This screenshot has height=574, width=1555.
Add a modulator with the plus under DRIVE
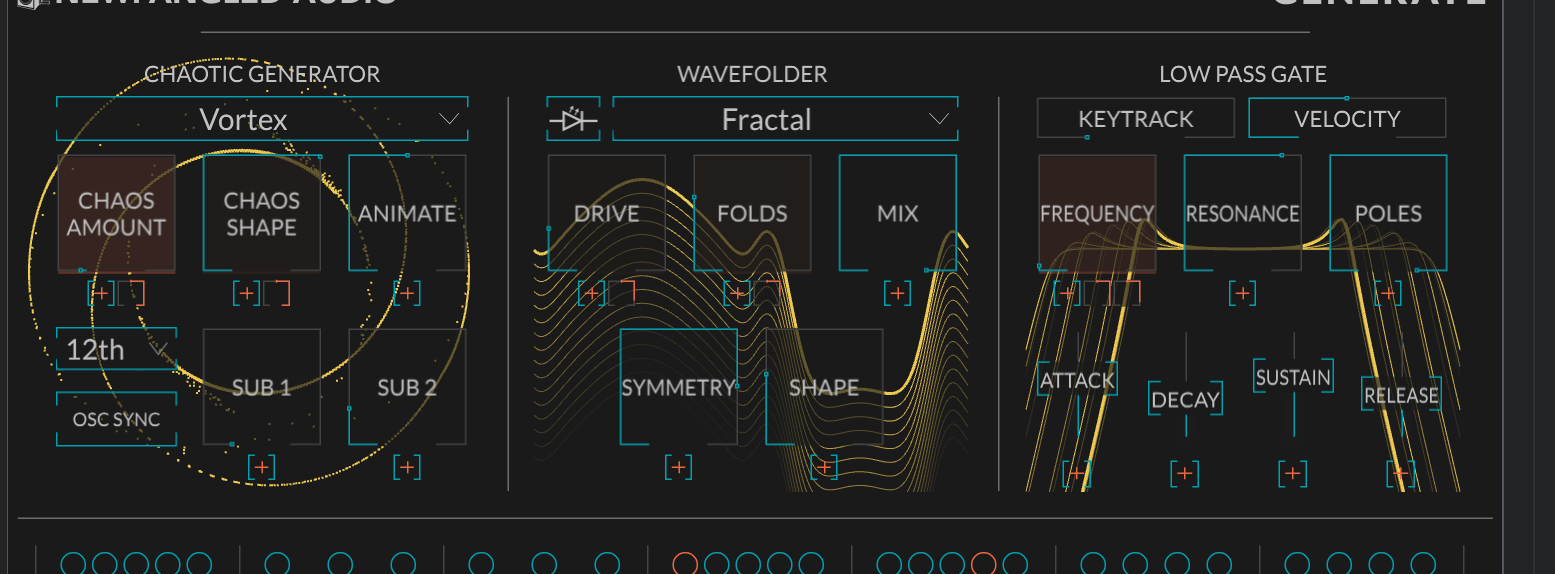[x=591, y=293]
